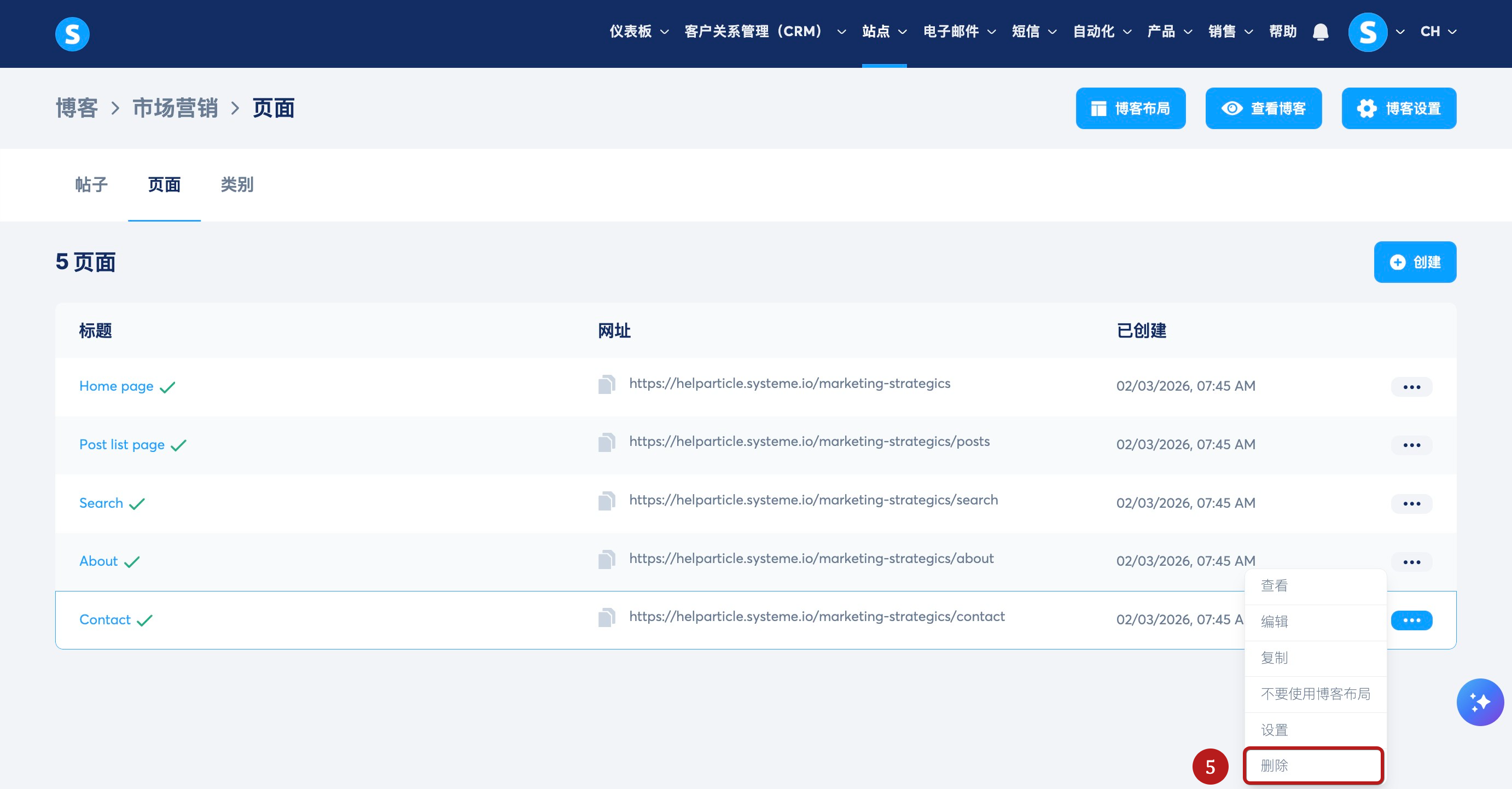The height and width of the screenshot is (789, 1512).
Task: Open the AI assistant sparkle button
Action: [1479, 702]
